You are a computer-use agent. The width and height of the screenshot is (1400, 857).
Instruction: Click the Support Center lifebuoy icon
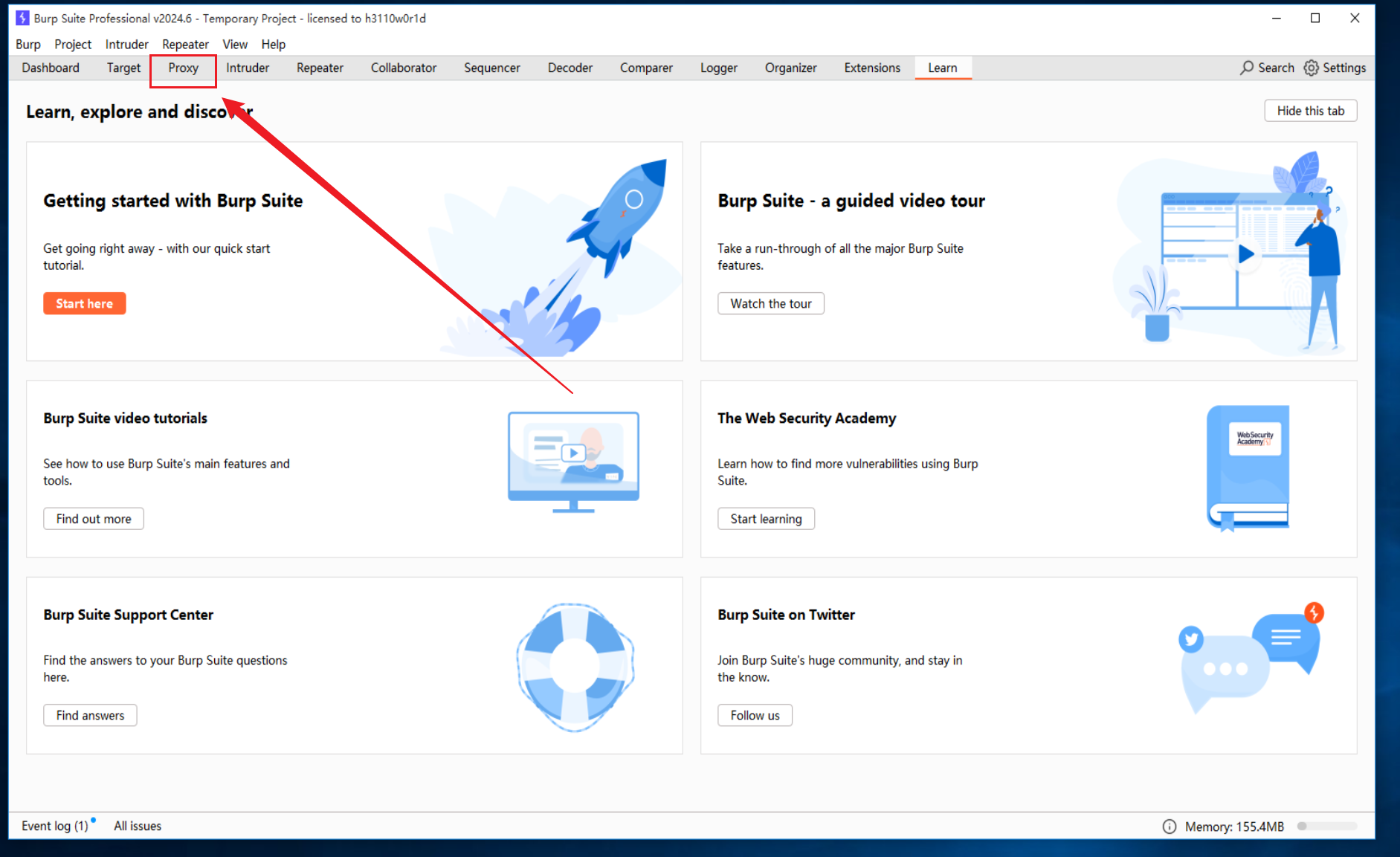coord(575,667)
